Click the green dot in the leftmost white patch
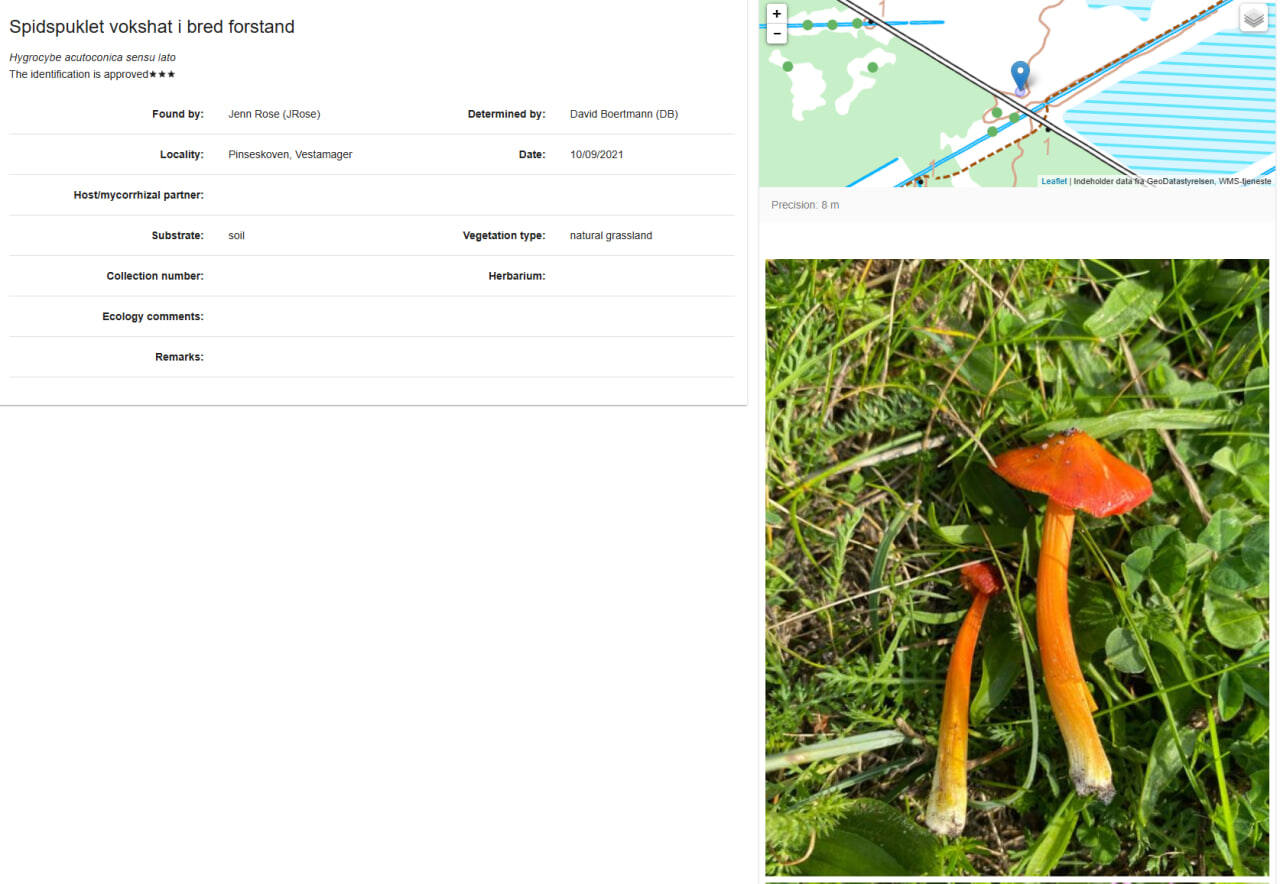This screenshot has width=1280, height=884. (x=788, y=67)
